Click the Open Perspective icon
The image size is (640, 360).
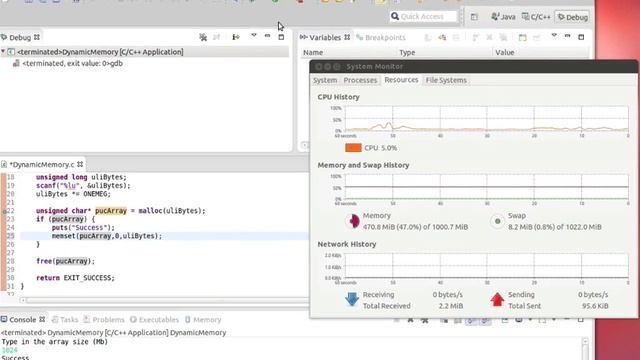pos(474,17)
